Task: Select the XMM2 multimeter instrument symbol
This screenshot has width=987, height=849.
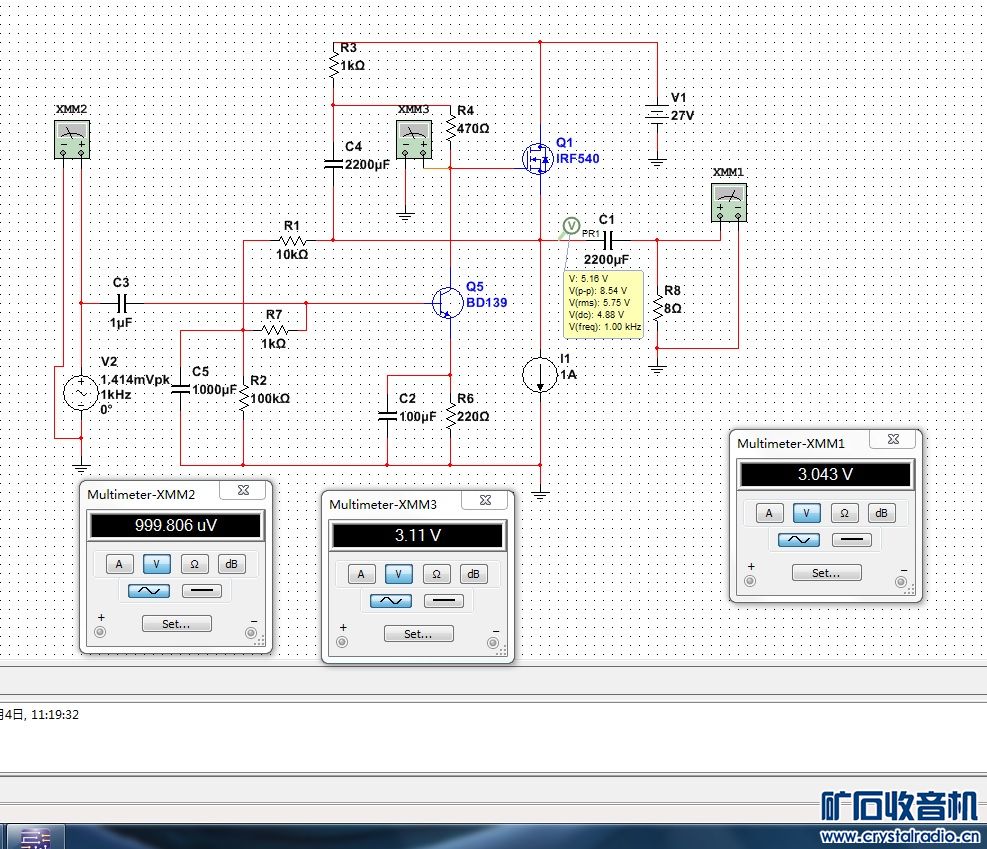Action: point(70,139)
